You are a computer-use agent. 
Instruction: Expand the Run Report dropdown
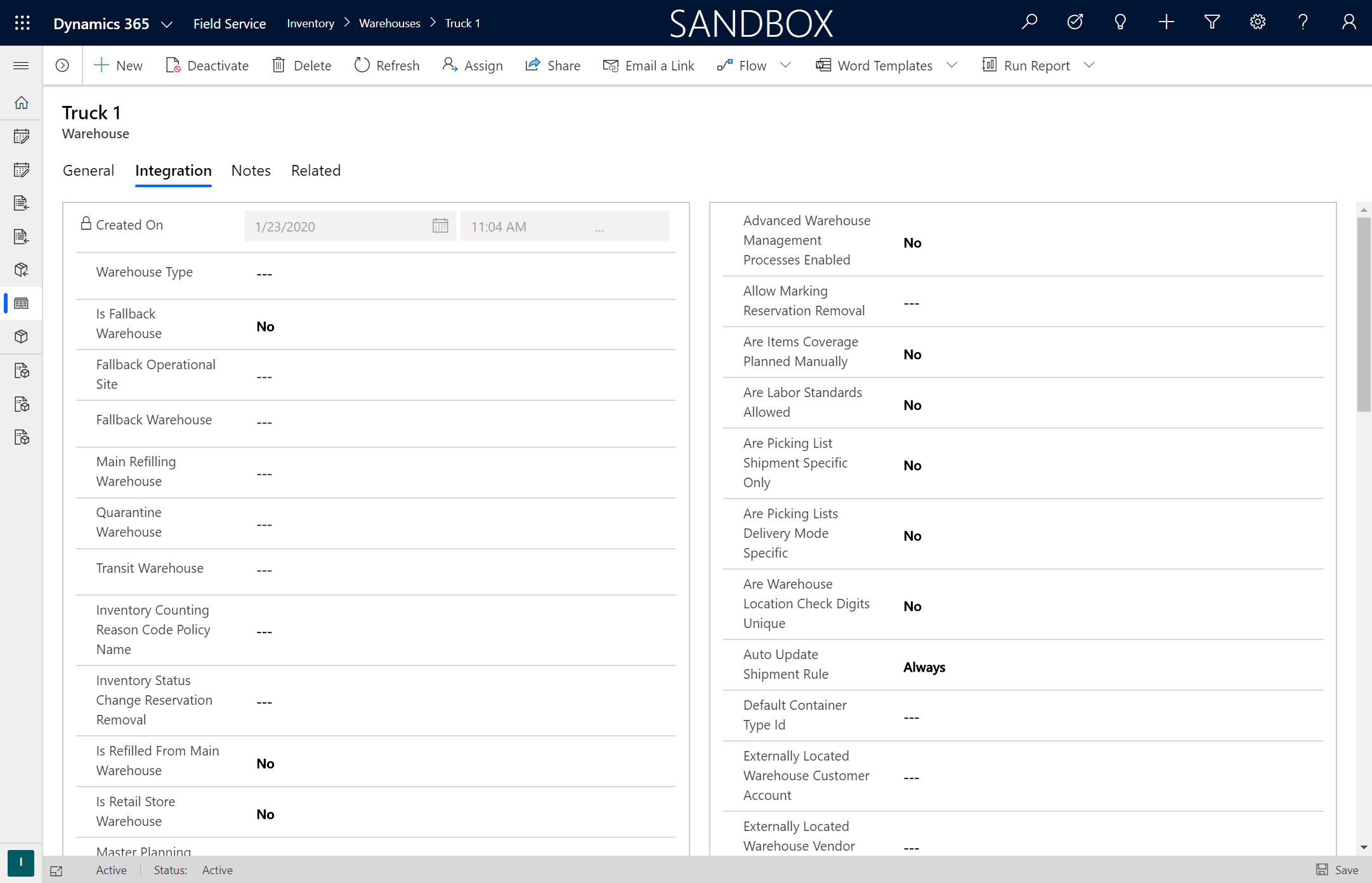[x=1090, y=65]
